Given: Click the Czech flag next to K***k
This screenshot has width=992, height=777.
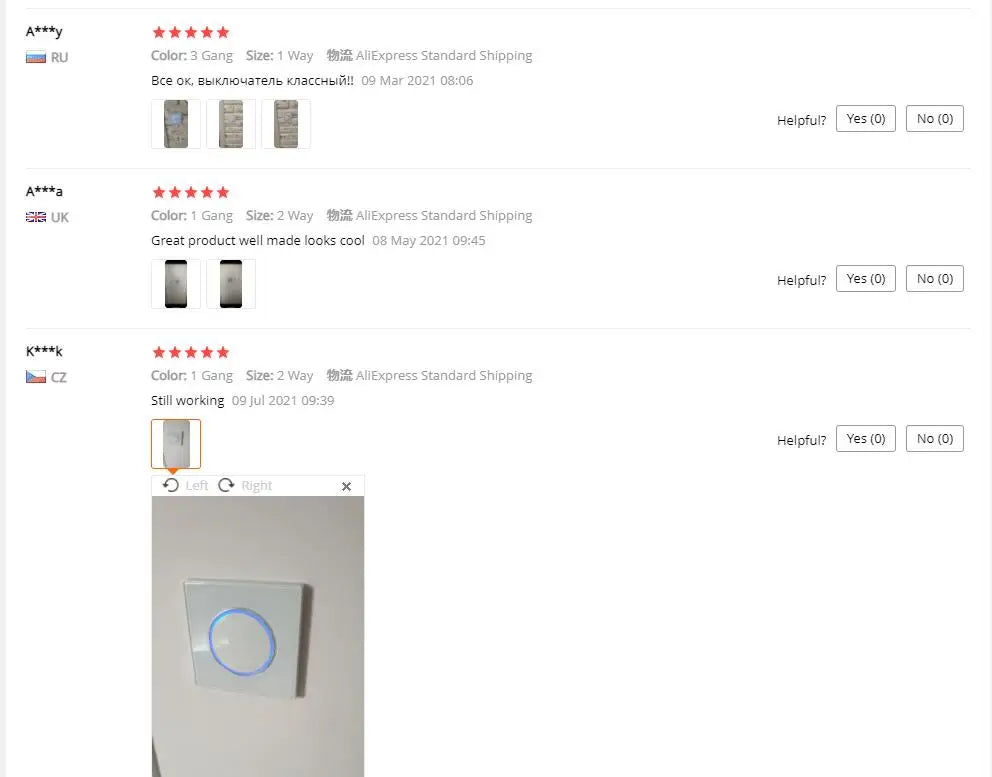Looking at the screenshot, I should [x=33, y=377].
